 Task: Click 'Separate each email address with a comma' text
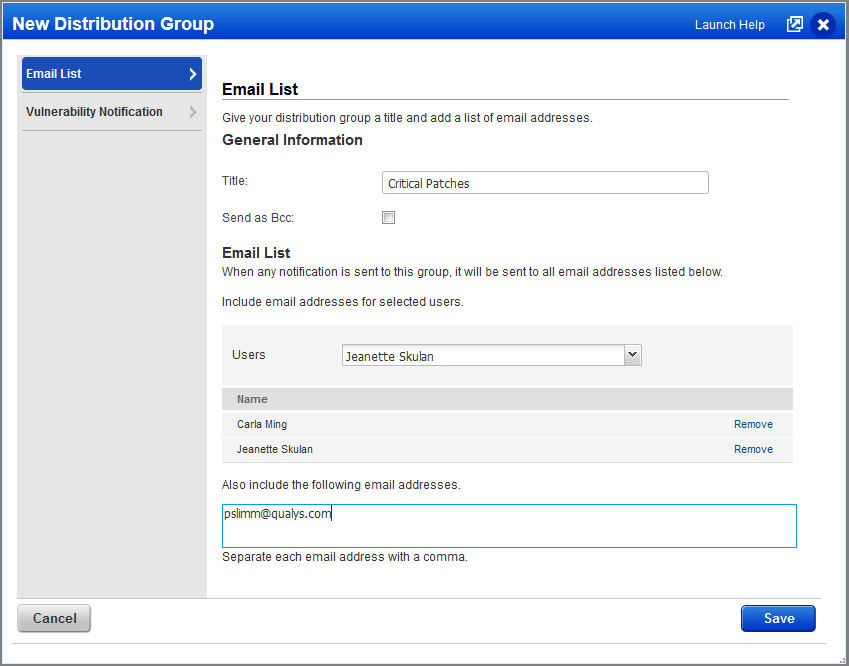pos(345,557)
